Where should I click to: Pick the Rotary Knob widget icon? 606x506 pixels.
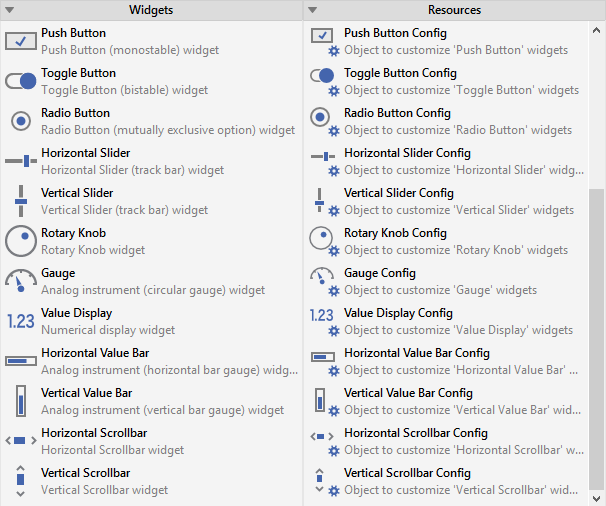(x=21, y=241)
